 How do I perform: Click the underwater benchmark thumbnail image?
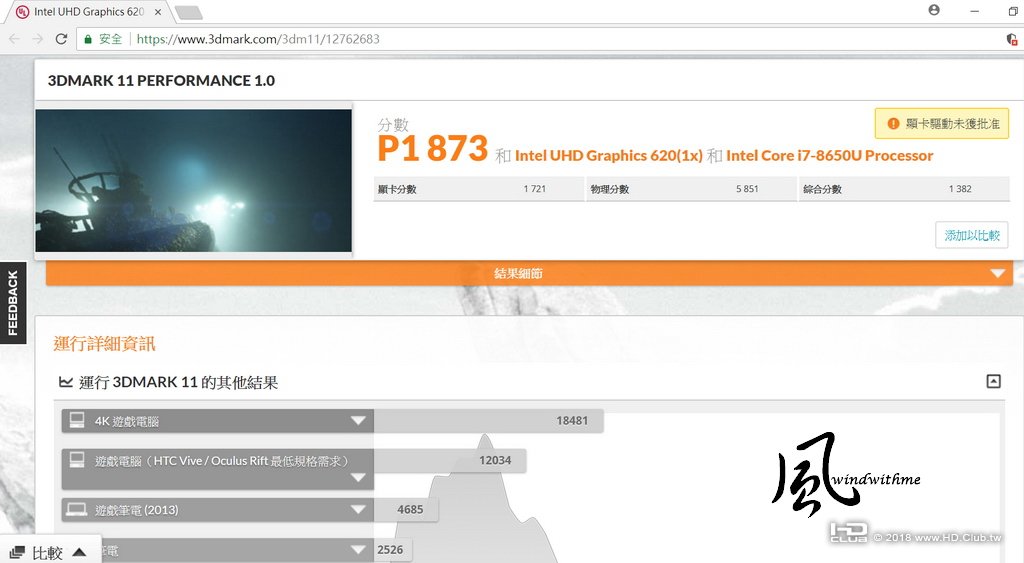pyautogui.click(x=193, y=180)
